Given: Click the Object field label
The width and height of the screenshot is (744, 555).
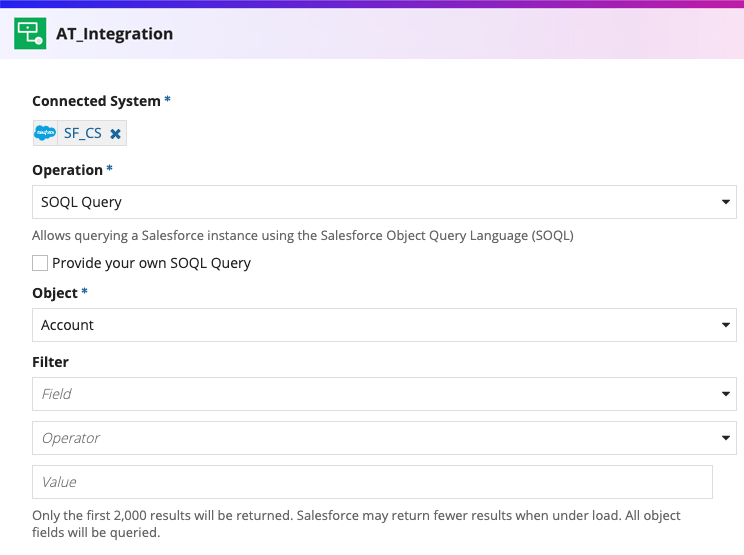Looking at the screenshot, I should (x=55, y=293).
